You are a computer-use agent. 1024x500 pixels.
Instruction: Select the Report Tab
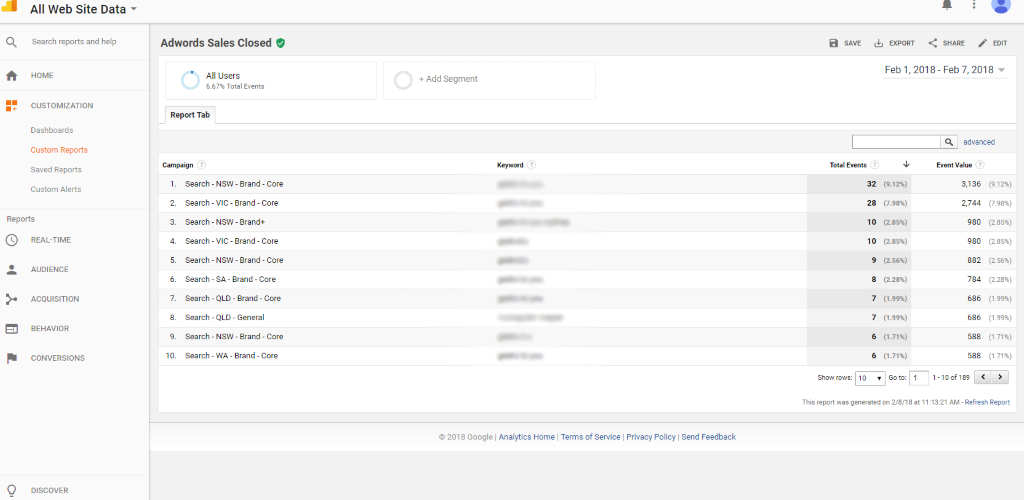(190, 115)
